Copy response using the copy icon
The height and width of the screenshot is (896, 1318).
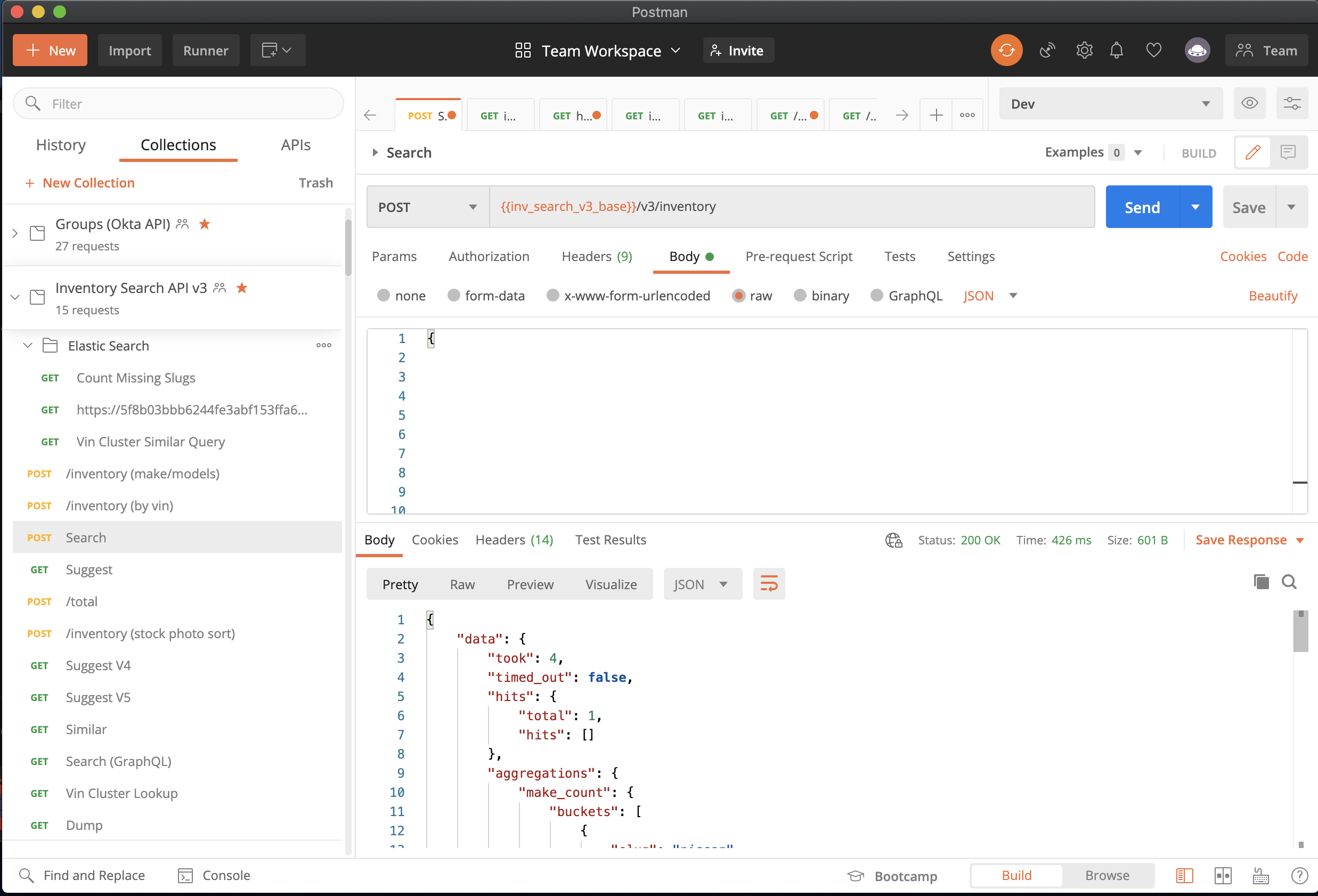coord(1260,582)
